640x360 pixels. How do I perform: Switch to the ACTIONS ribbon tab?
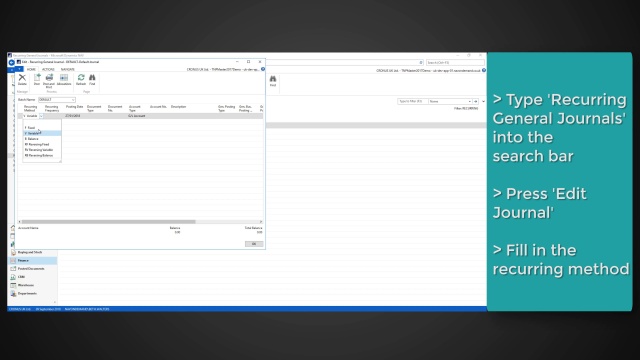coord(48,69)
